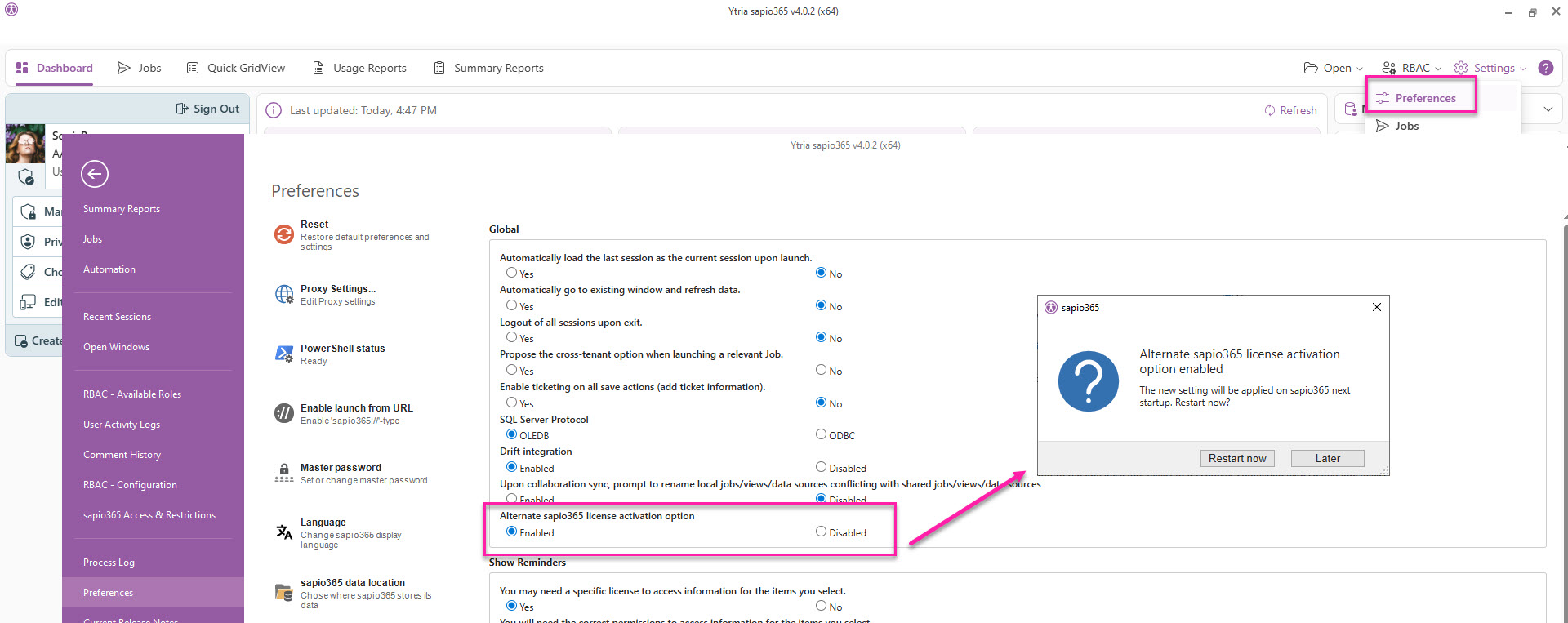
Task: Select ODBC as SQL Server Protocol
Action: (822, 434)
